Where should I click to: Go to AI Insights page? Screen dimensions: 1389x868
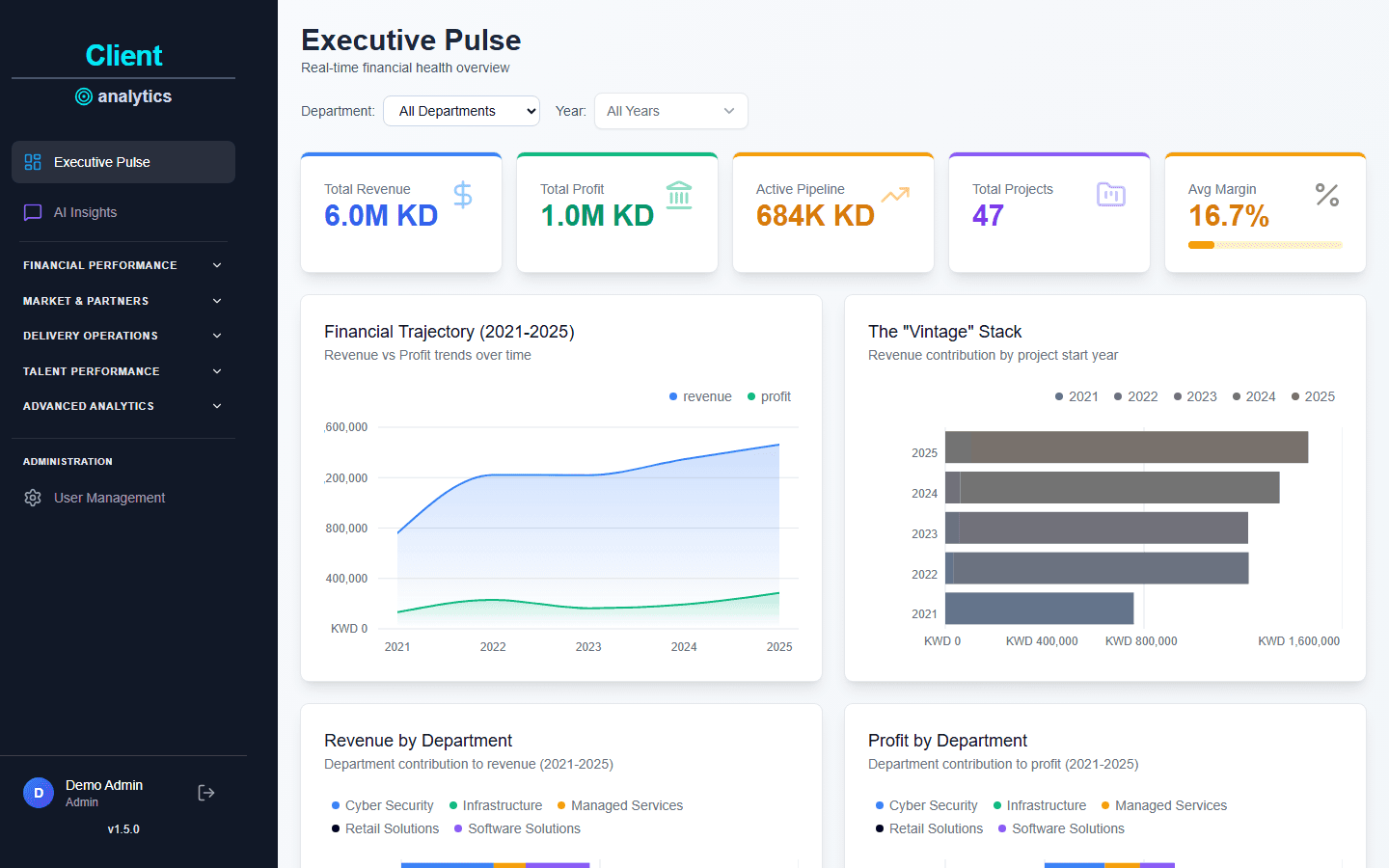123,212
